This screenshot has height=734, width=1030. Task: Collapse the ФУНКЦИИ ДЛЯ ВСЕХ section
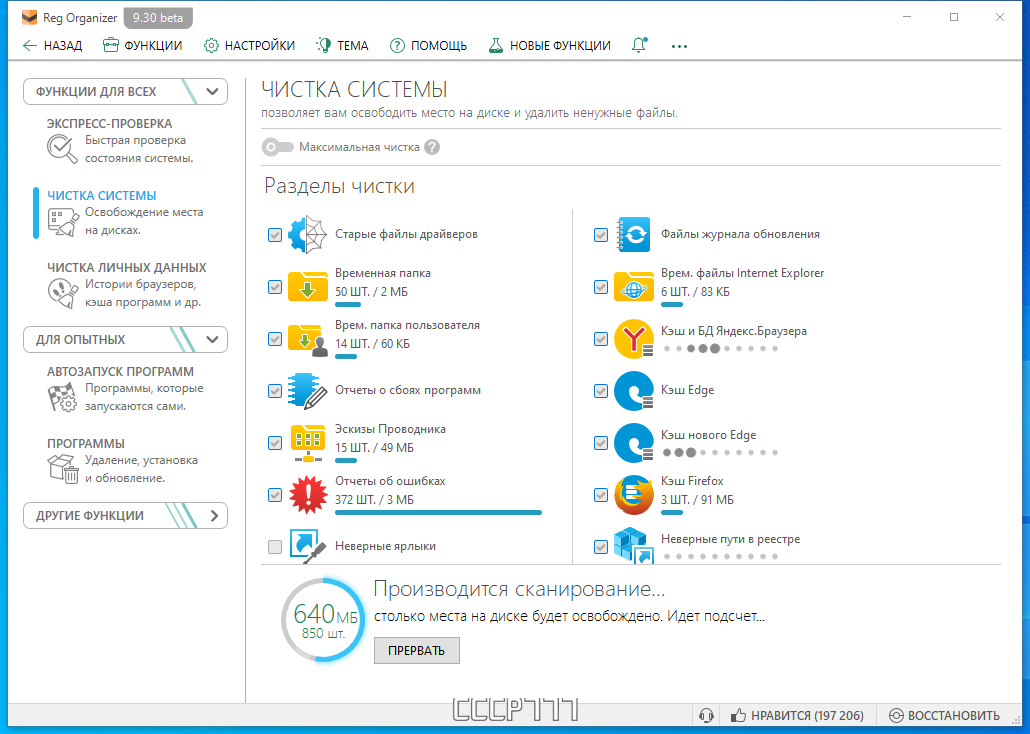click(x=211, y=91)
